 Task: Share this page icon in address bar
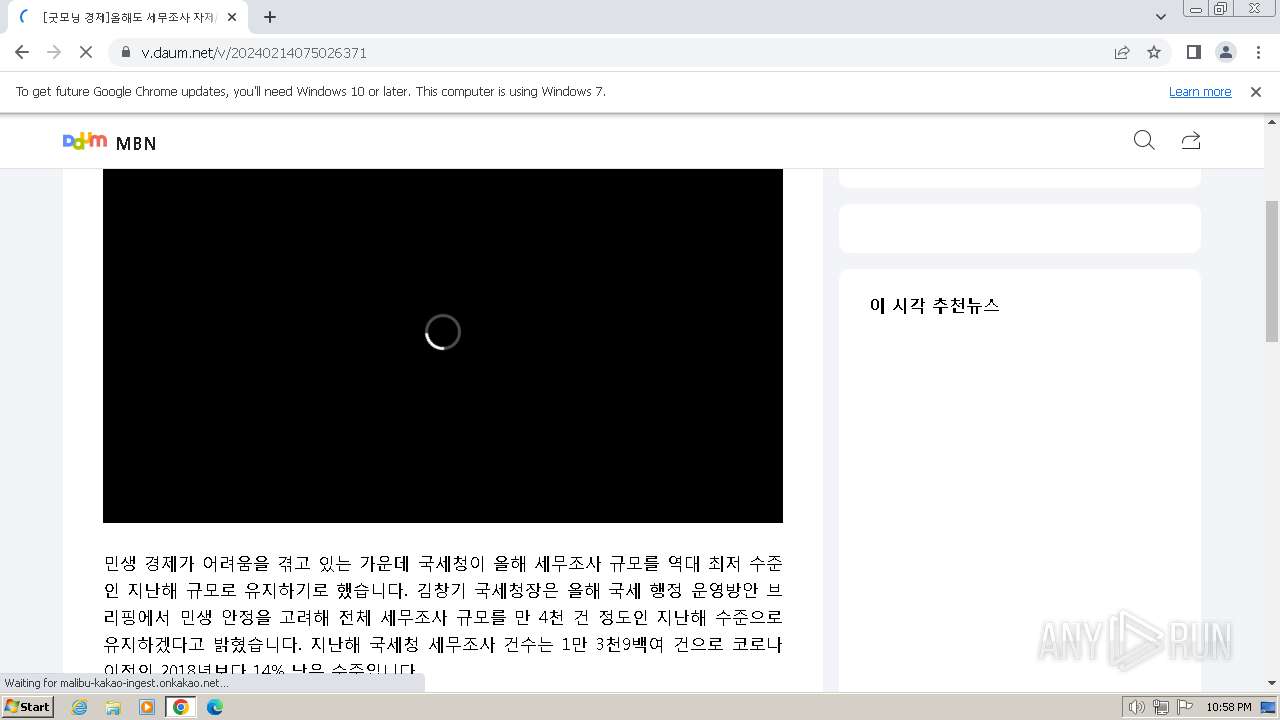click(1122, 52)
